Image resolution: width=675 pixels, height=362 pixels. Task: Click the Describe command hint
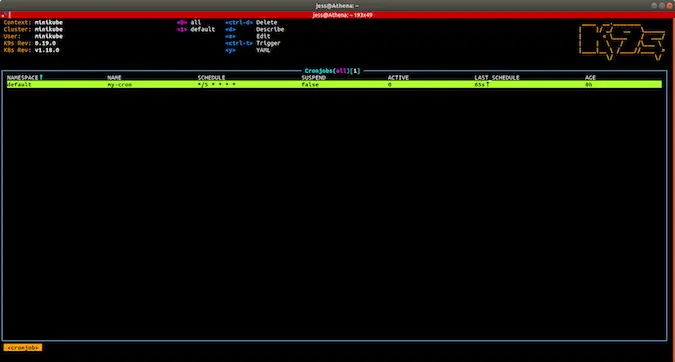coord(270,29)
